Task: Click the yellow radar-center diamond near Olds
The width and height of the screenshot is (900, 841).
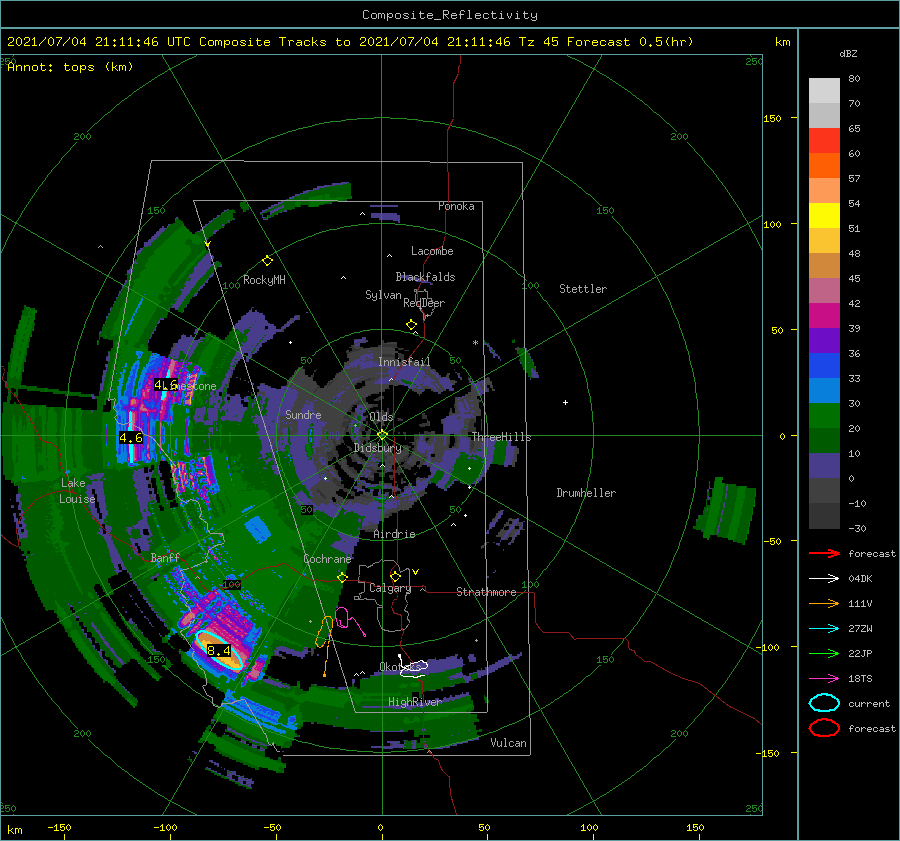Action: point(382,435)
